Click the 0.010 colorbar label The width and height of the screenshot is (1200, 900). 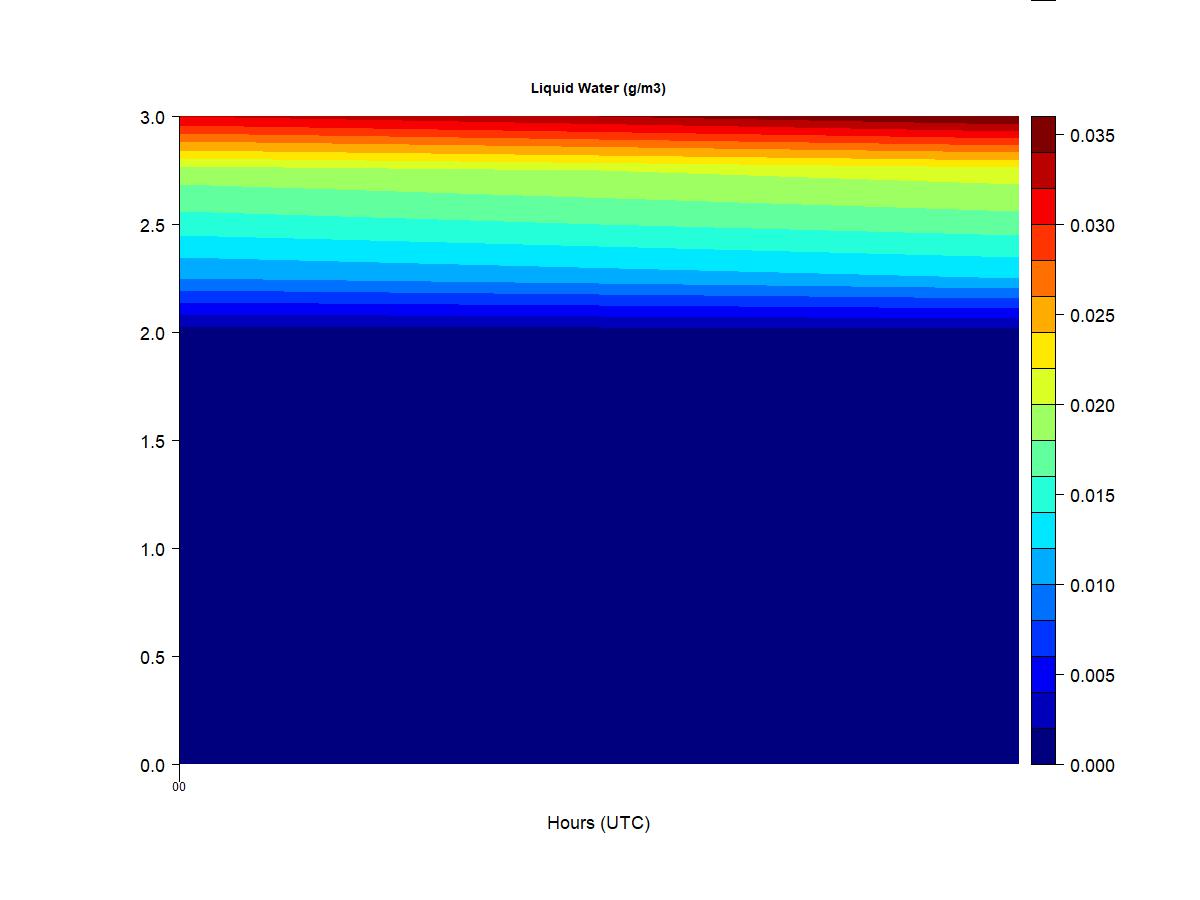point(1092,585)
